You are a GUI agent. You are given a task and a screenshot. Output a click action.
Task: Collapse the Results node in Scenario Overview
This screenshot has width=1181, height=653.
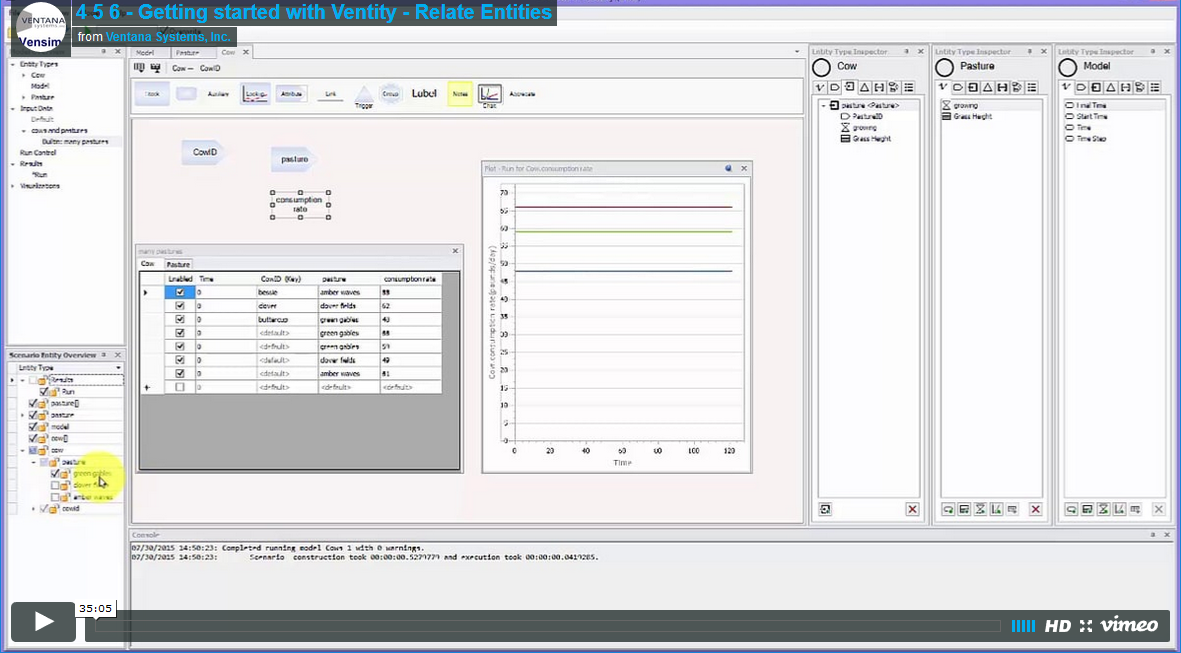click(23, 380)
